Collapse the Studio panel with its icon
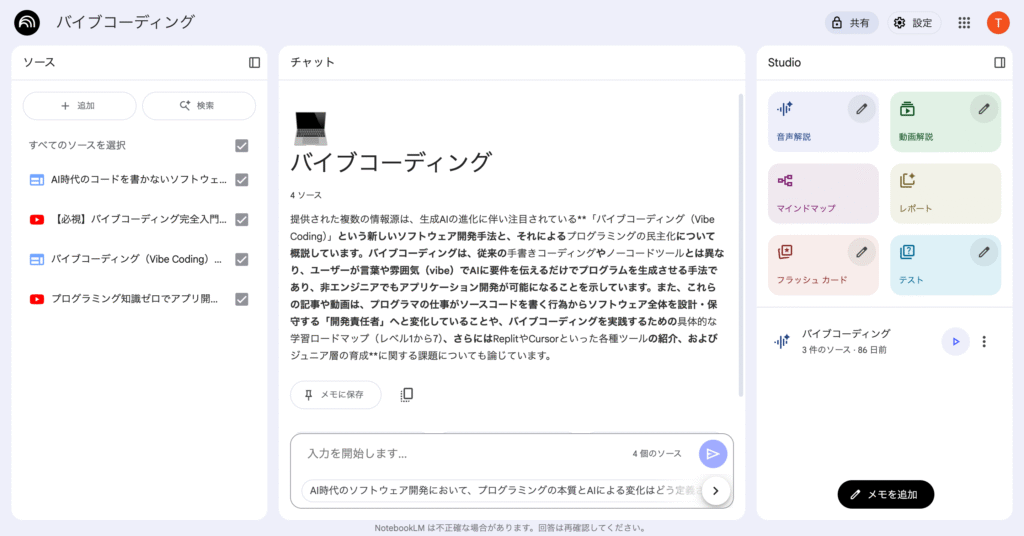The width and height of the screenshot is (1024, 536). tap(999, 62)
